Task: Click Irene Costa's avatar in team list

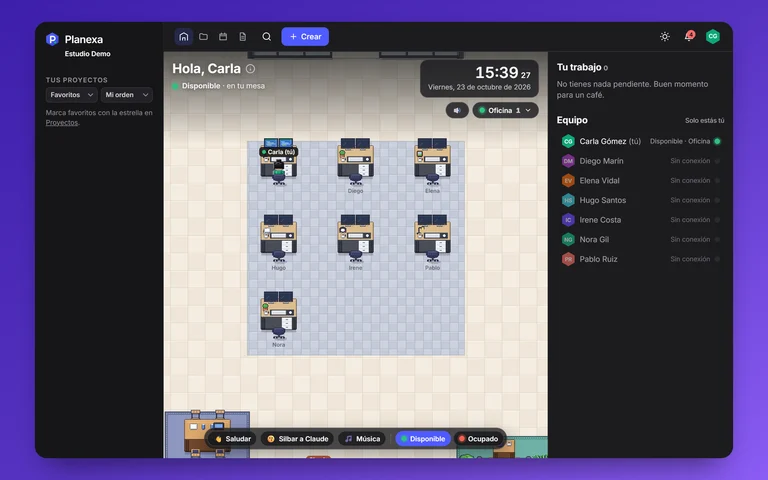Action: [568, 219]
